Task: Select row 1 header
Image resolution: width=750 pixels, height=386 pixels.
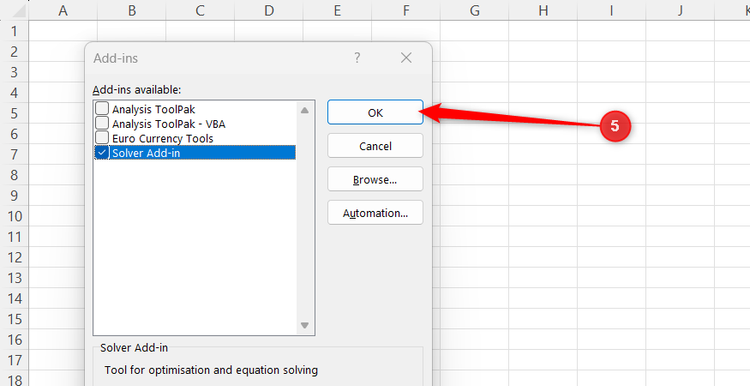Action: tap(14, 31)
